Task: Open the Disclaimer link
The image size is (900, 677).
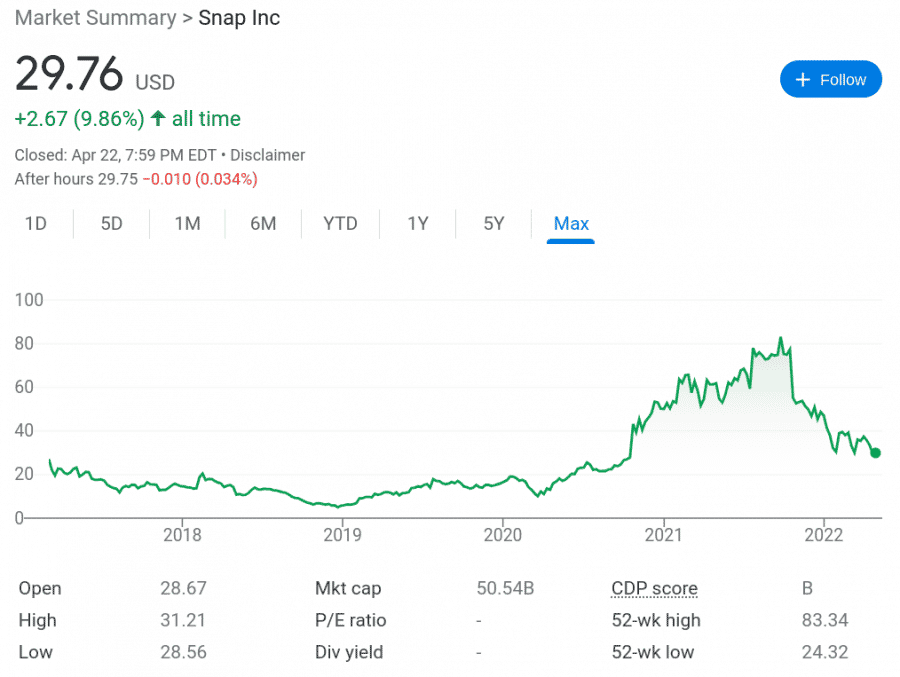Action: click(267, 155)
